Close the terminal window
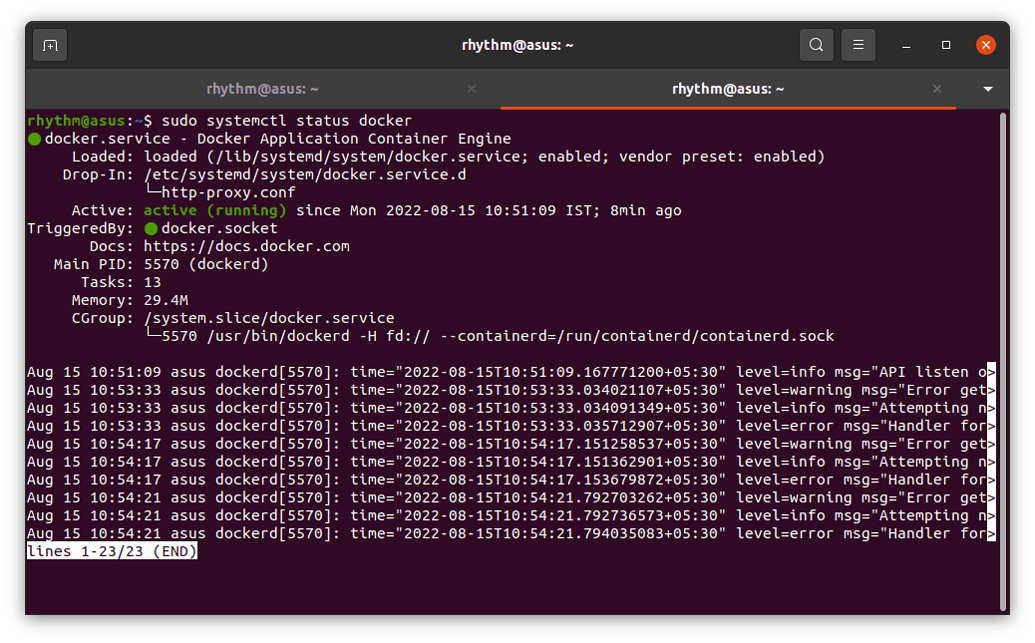This screenshot has width=1035, height=643. (x=985, y=45)
